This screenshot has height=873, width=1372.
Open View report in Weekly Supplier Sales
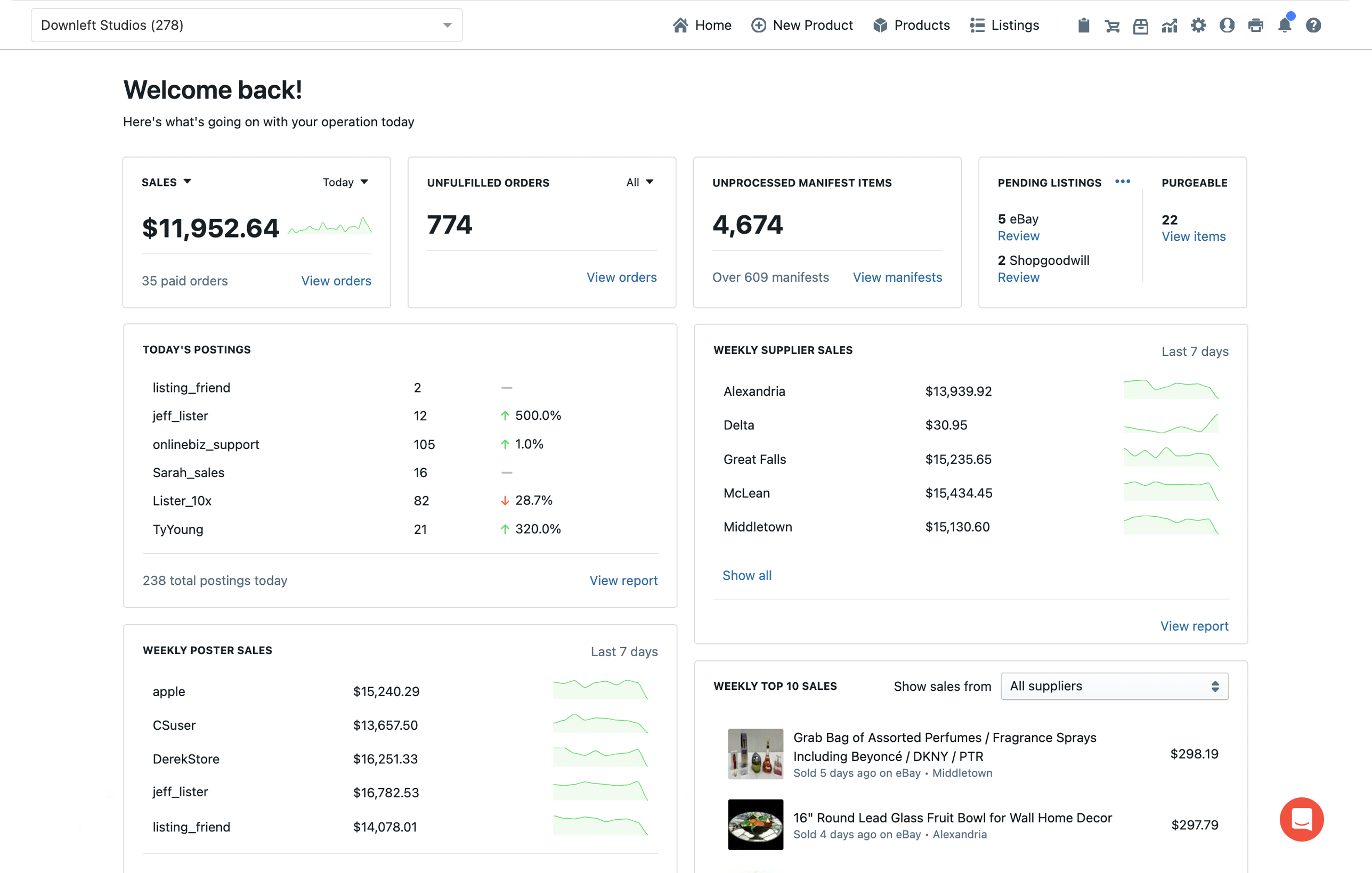[x=1194, y=626]
